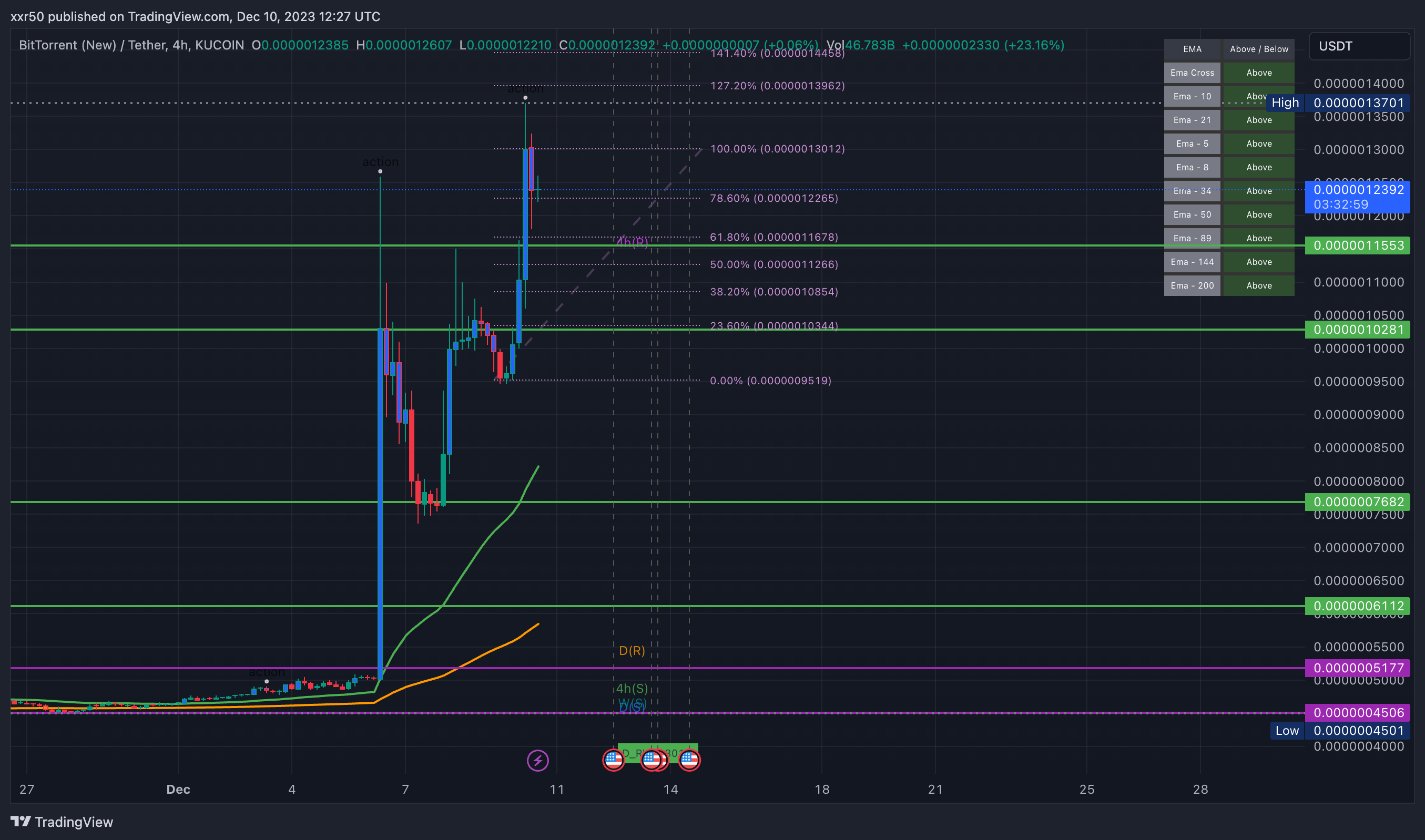Click the publication header text by xxr50
This screenshot has height=840, width=1425.
195,16
